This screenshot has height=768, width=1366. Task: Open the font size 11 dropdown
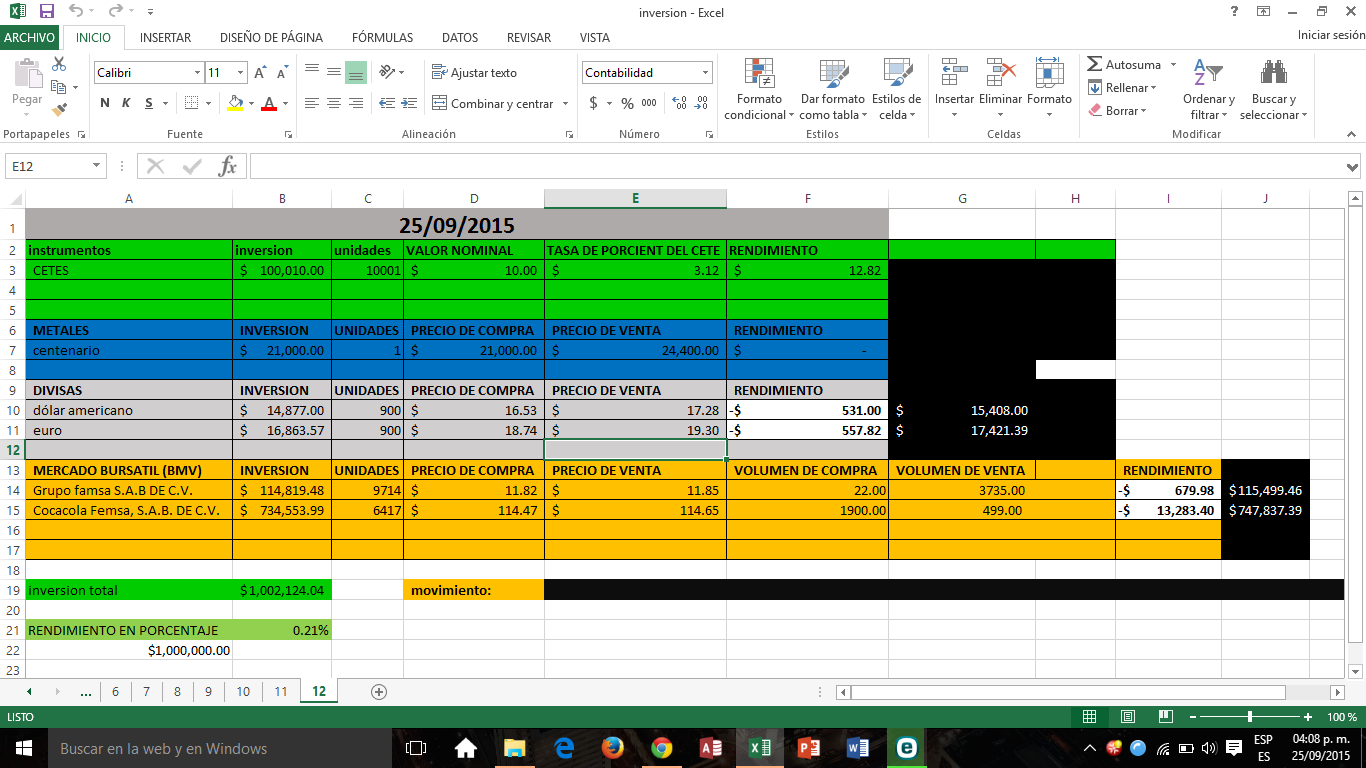click(x=241, y=73)
